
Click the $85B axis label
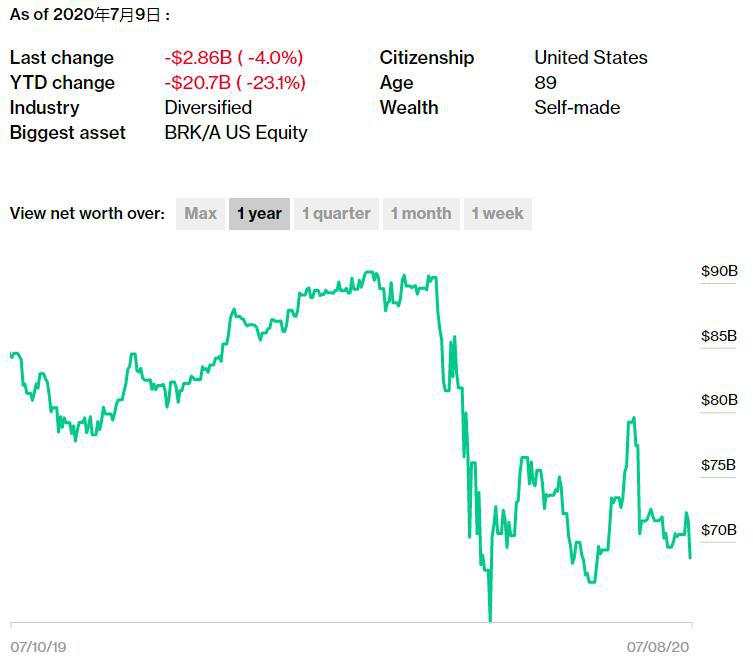pos(718,336)
